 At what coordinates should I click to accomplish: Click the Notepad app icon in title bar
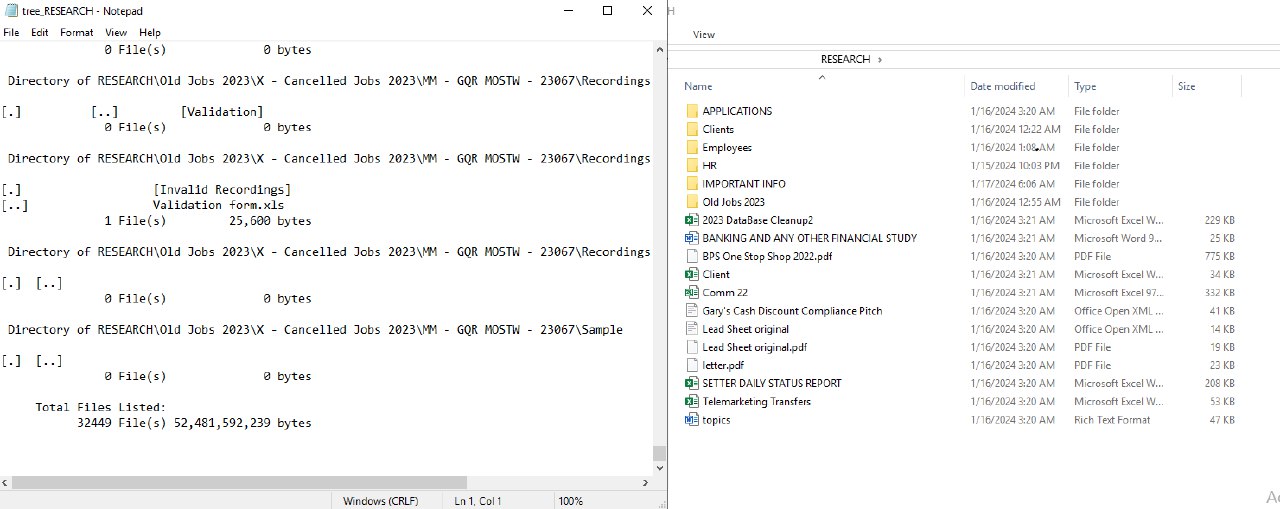[11, 11]
